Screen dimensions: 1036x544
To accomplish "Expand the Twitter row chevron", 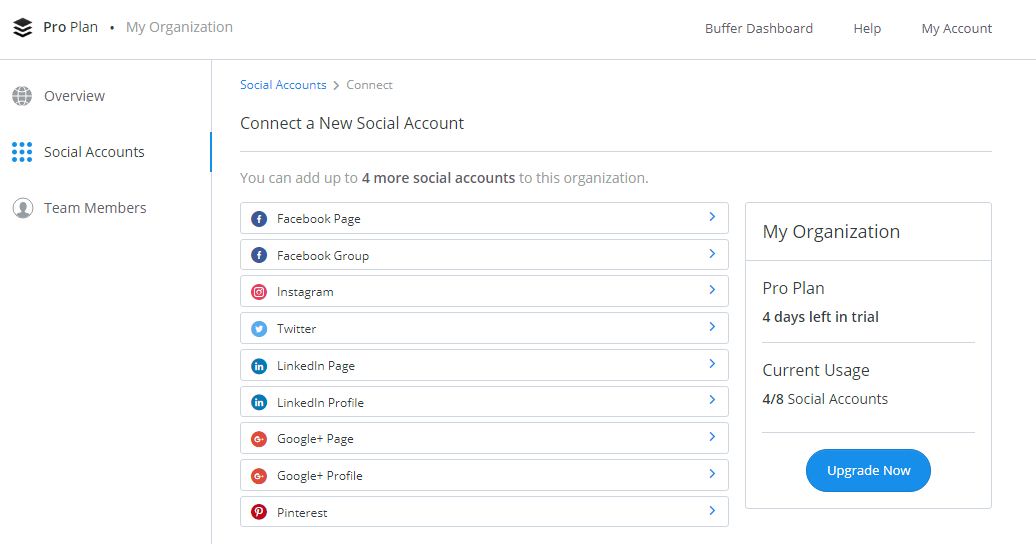I will 712,327.
